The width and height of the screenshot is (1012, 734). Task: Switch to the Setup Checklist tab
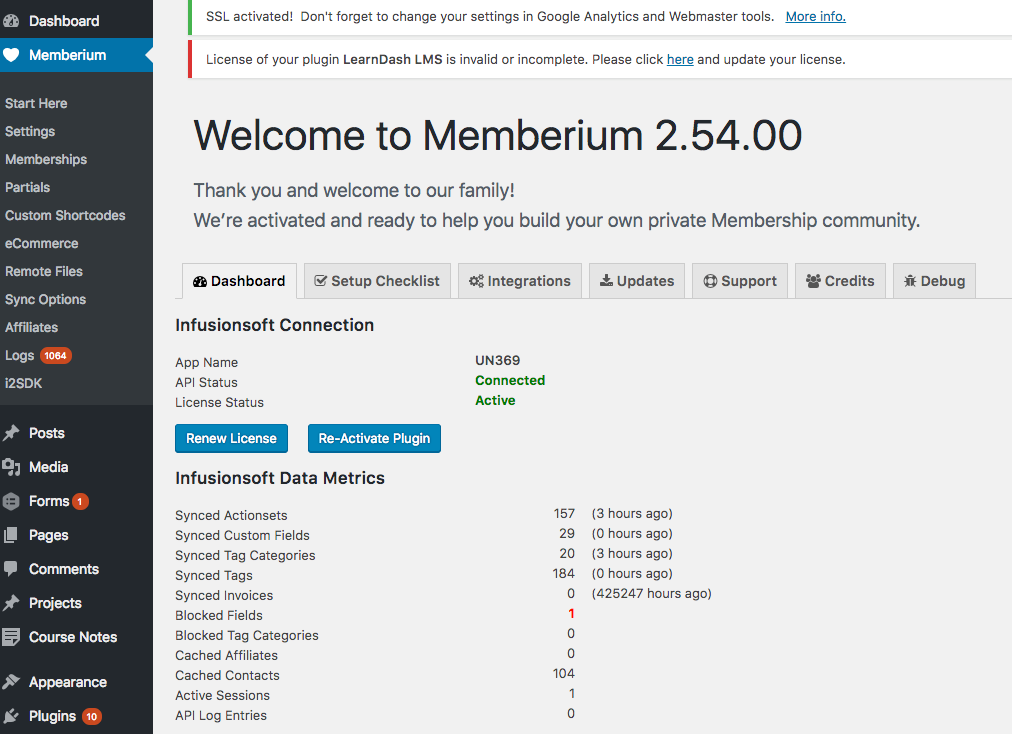coord(377,281)
